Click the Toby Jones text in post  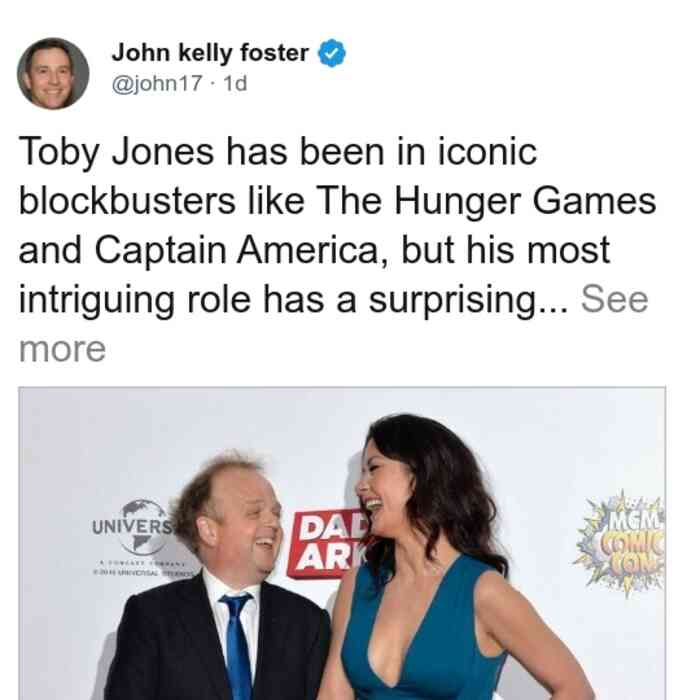tap(116, 153)
